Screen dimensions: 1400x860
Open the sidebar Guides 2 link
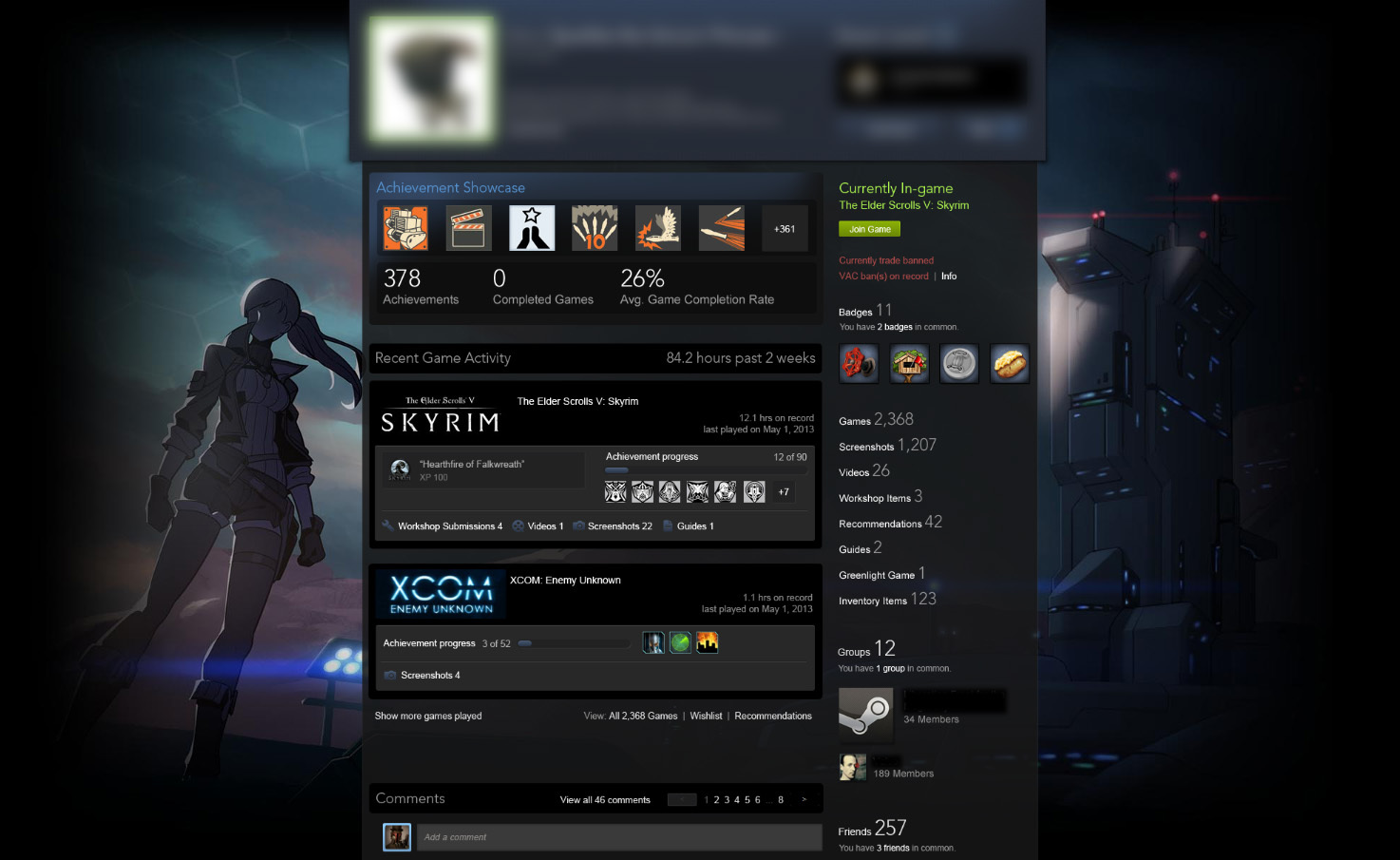pos(861,547)
